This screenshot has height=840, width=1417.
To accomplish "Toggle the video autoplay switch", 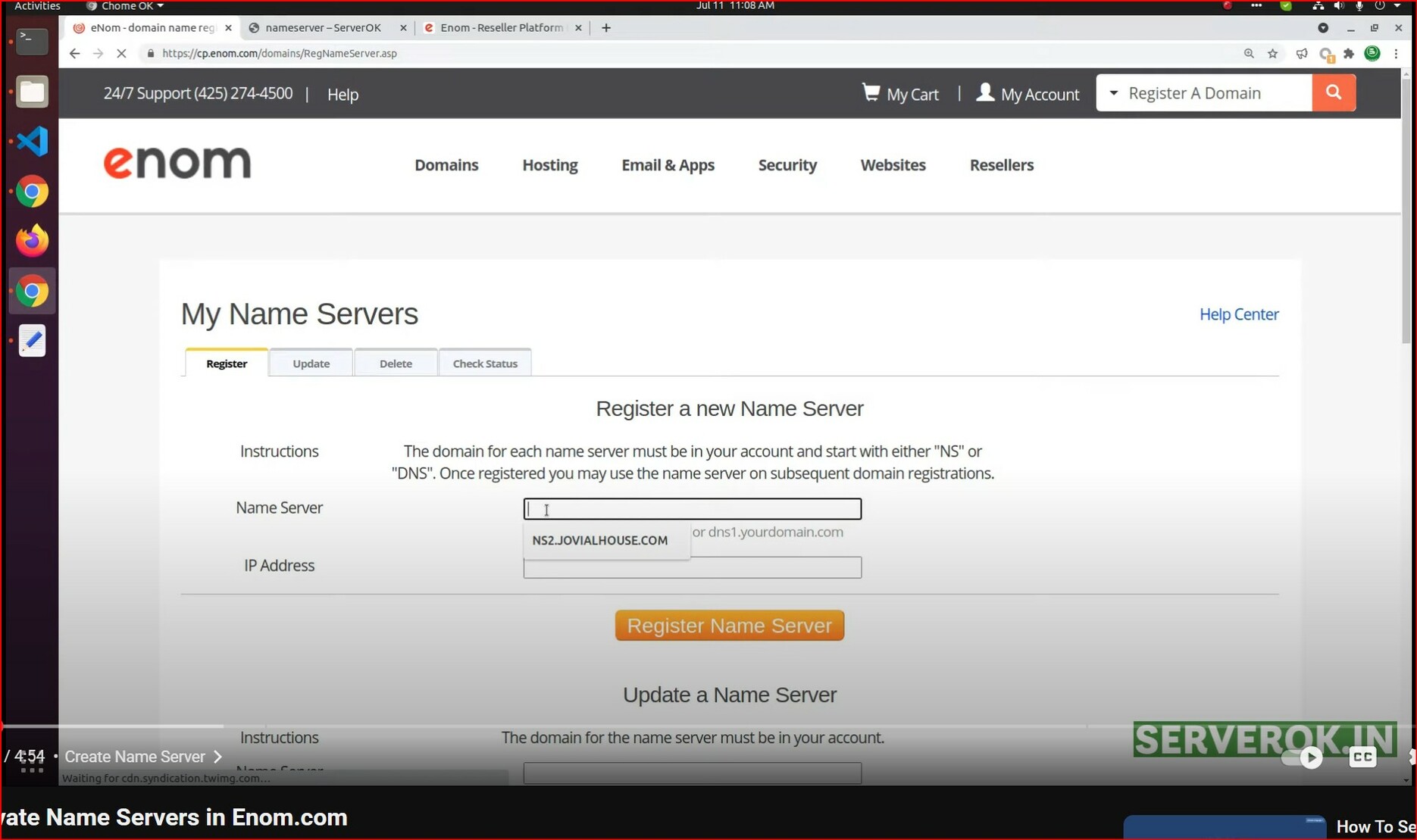I will (1303, 757).
